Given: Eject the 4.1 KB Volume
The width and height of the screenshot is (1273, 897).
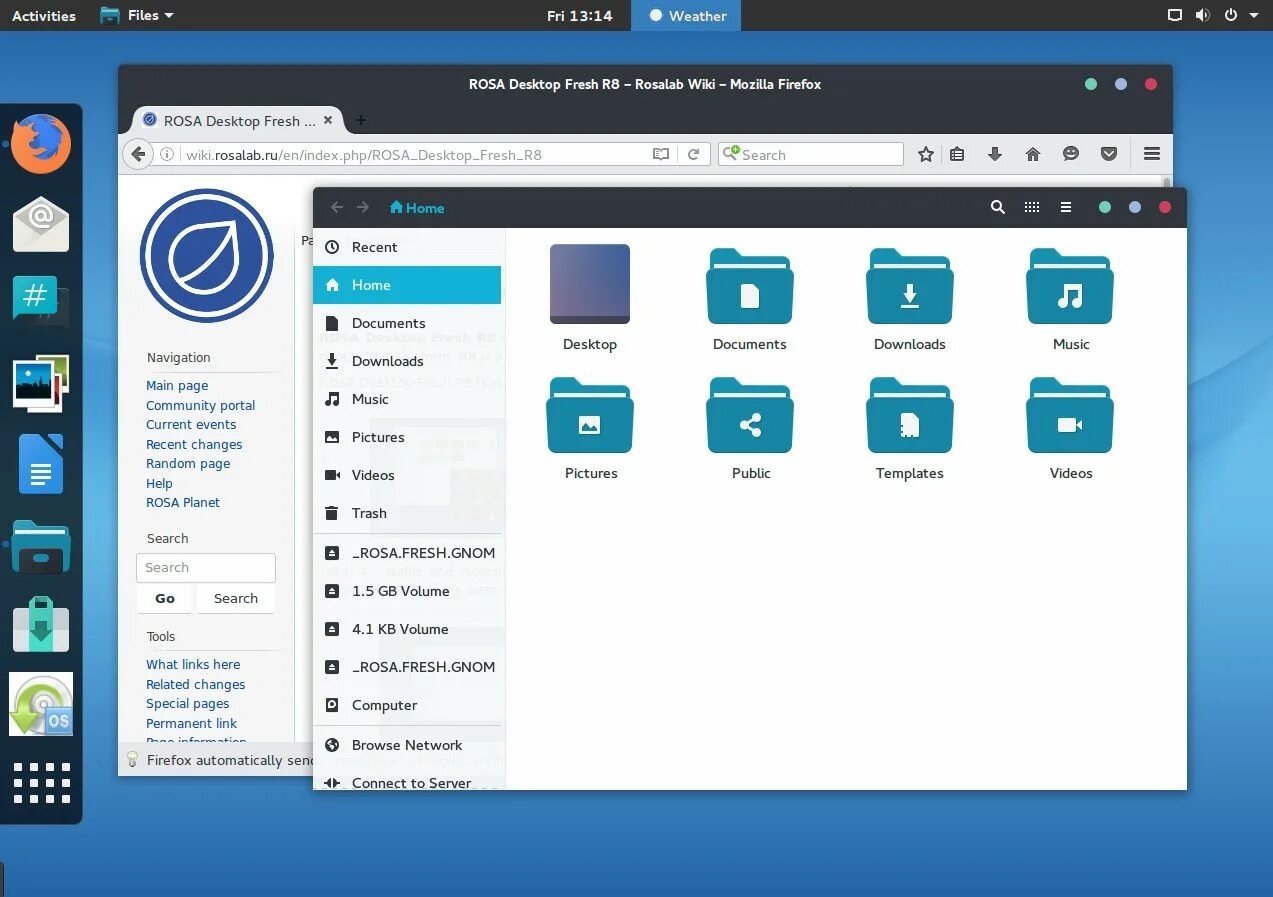Looking at the screenshot, I should [332, 629].
